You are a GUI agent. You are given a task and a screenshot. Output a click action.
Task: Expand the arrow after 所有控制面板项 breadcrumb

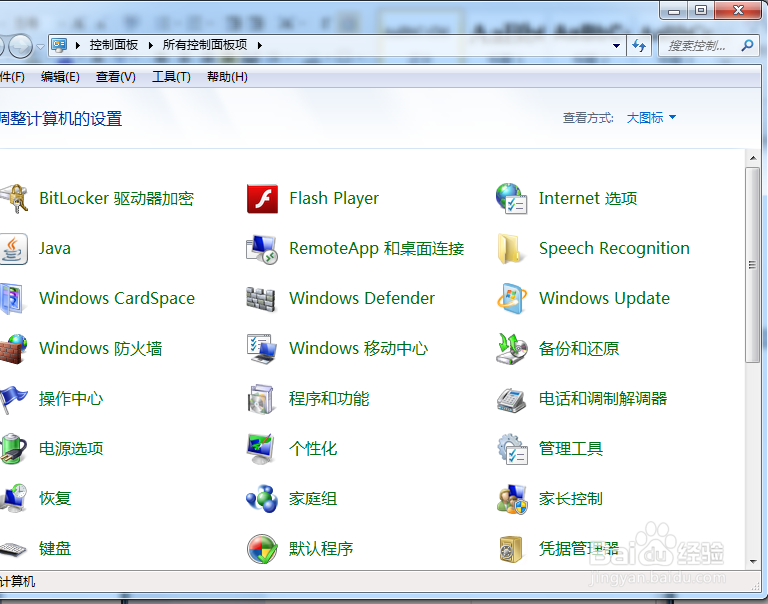point(260,46)
